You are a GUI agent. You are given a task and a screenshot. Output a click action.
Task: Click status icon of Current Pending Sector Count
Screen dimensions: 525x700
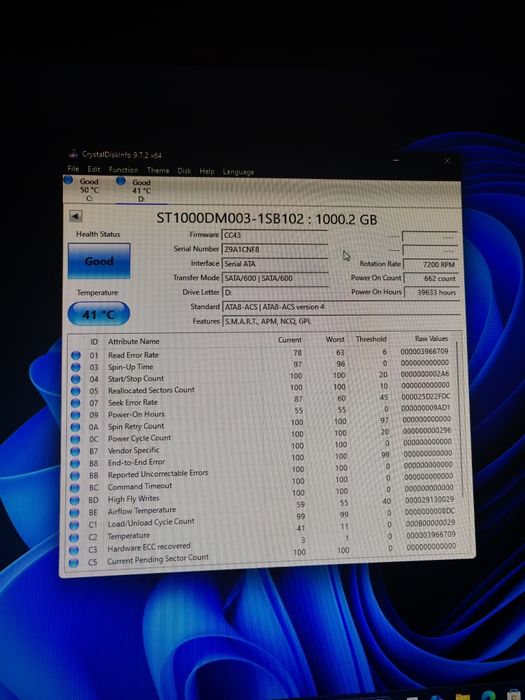point(74,563)
